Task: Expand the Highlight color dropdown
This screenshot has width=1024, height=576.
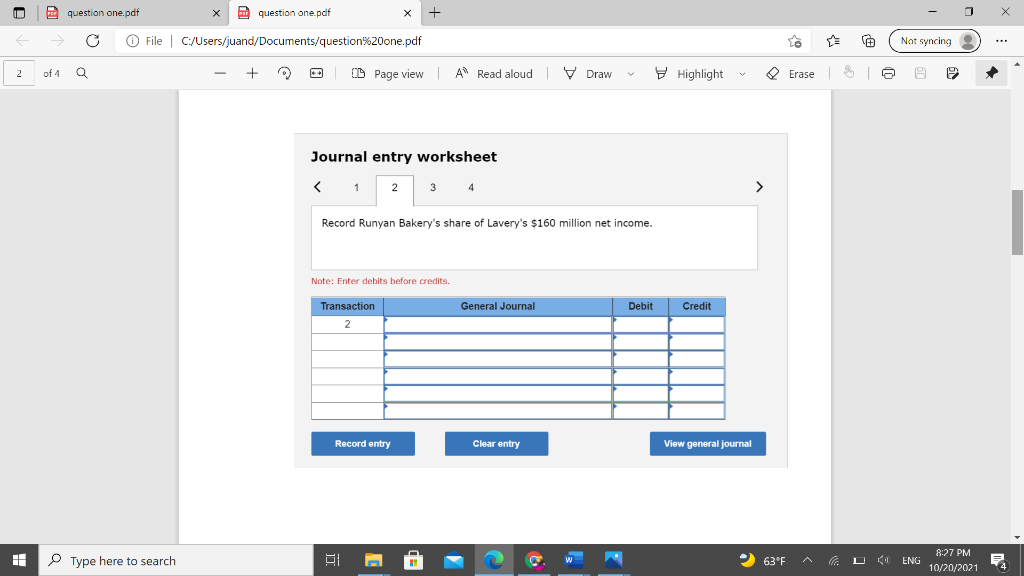Action: tap(743, 74)
